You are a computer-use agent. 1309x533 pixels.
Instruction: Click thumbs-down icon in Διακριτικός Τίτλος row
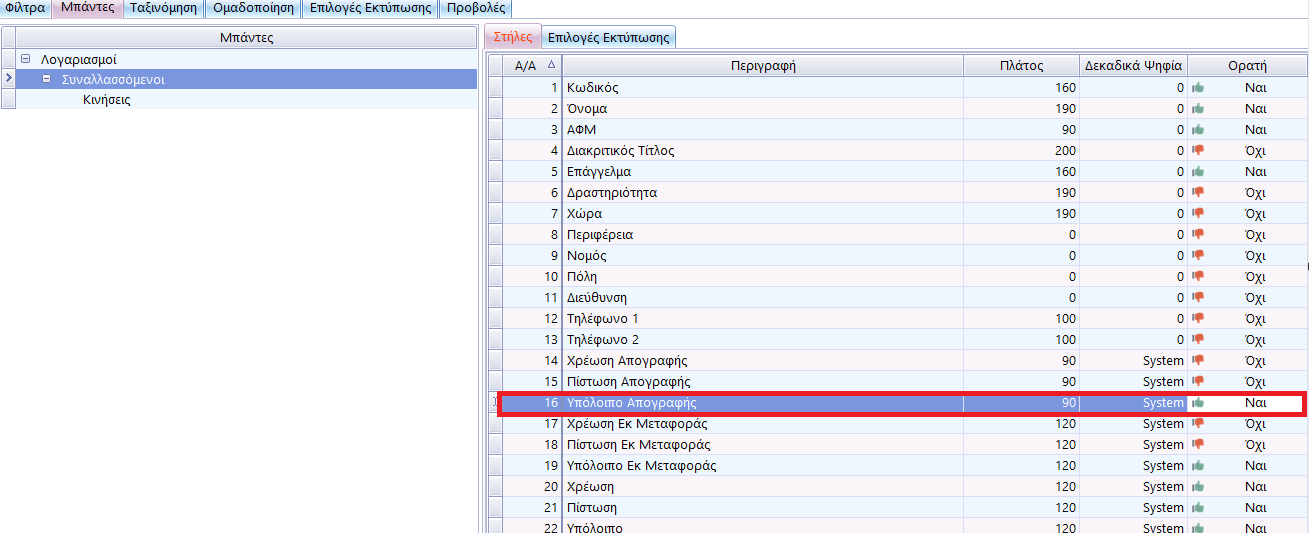click(1198, 151)
